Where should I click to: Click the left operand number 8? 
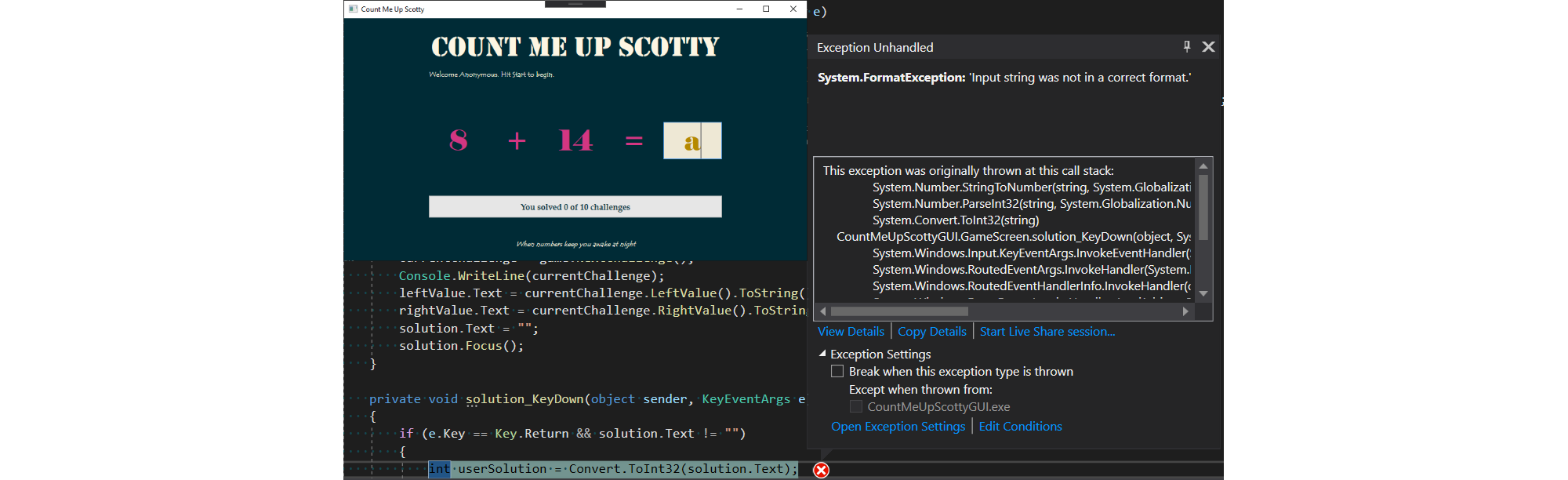[459, 140]
